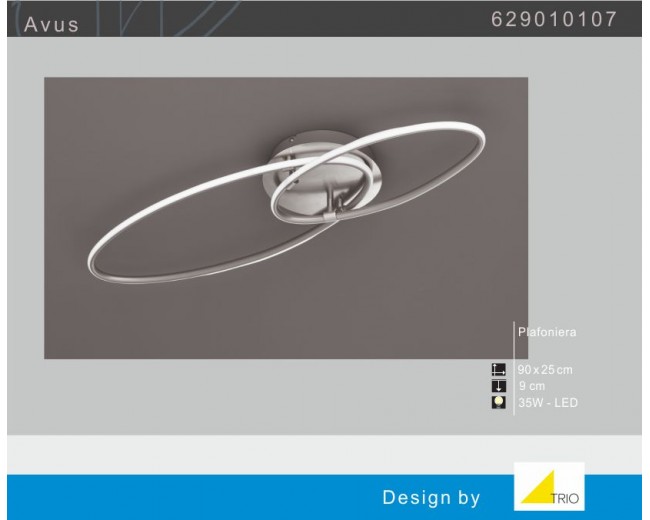Screen dimensions: 650x520
Task: Click the 35W - LED power text
Action: 548,403
